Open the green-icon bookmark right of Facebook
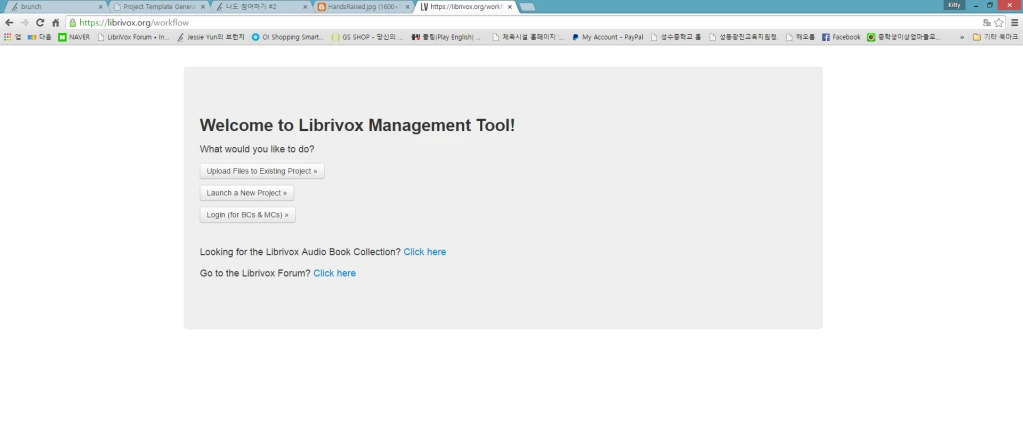 pyautogui.click(x=904, y=37)
